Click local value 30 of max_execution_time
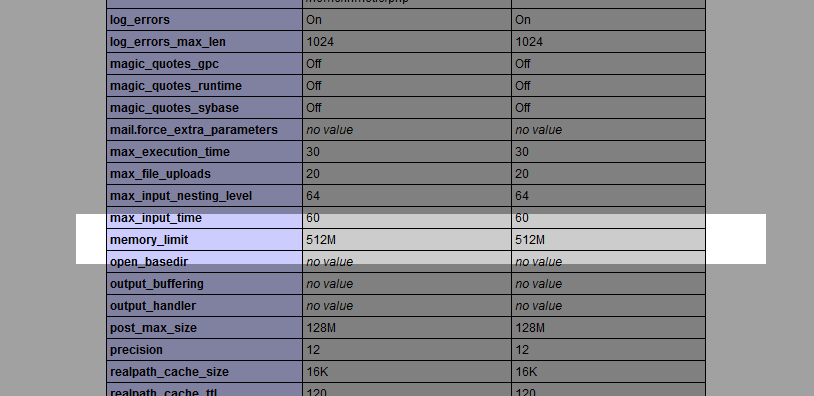 [313, 152]
